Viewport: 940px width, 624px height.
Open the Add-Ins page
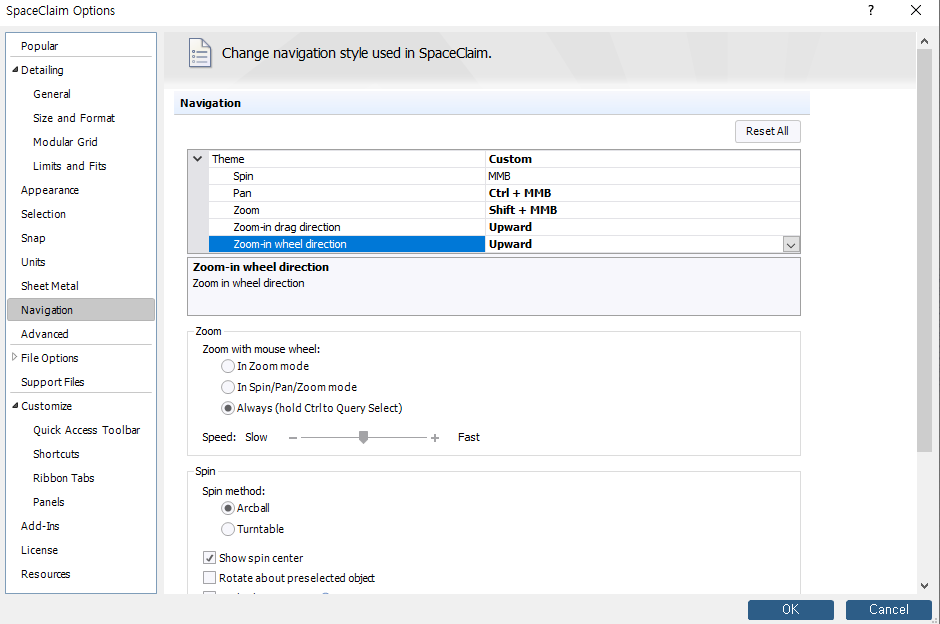click(x=40, y=526)
